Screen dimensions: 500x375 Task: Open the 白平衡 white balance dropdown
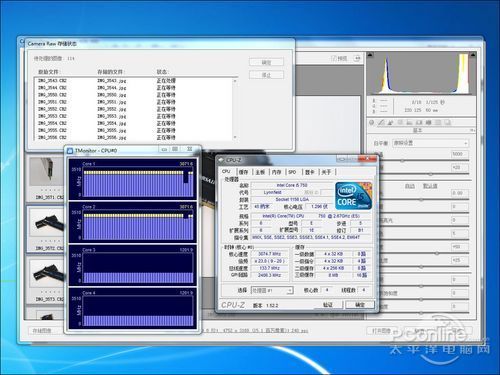click(x=430, y=143)
